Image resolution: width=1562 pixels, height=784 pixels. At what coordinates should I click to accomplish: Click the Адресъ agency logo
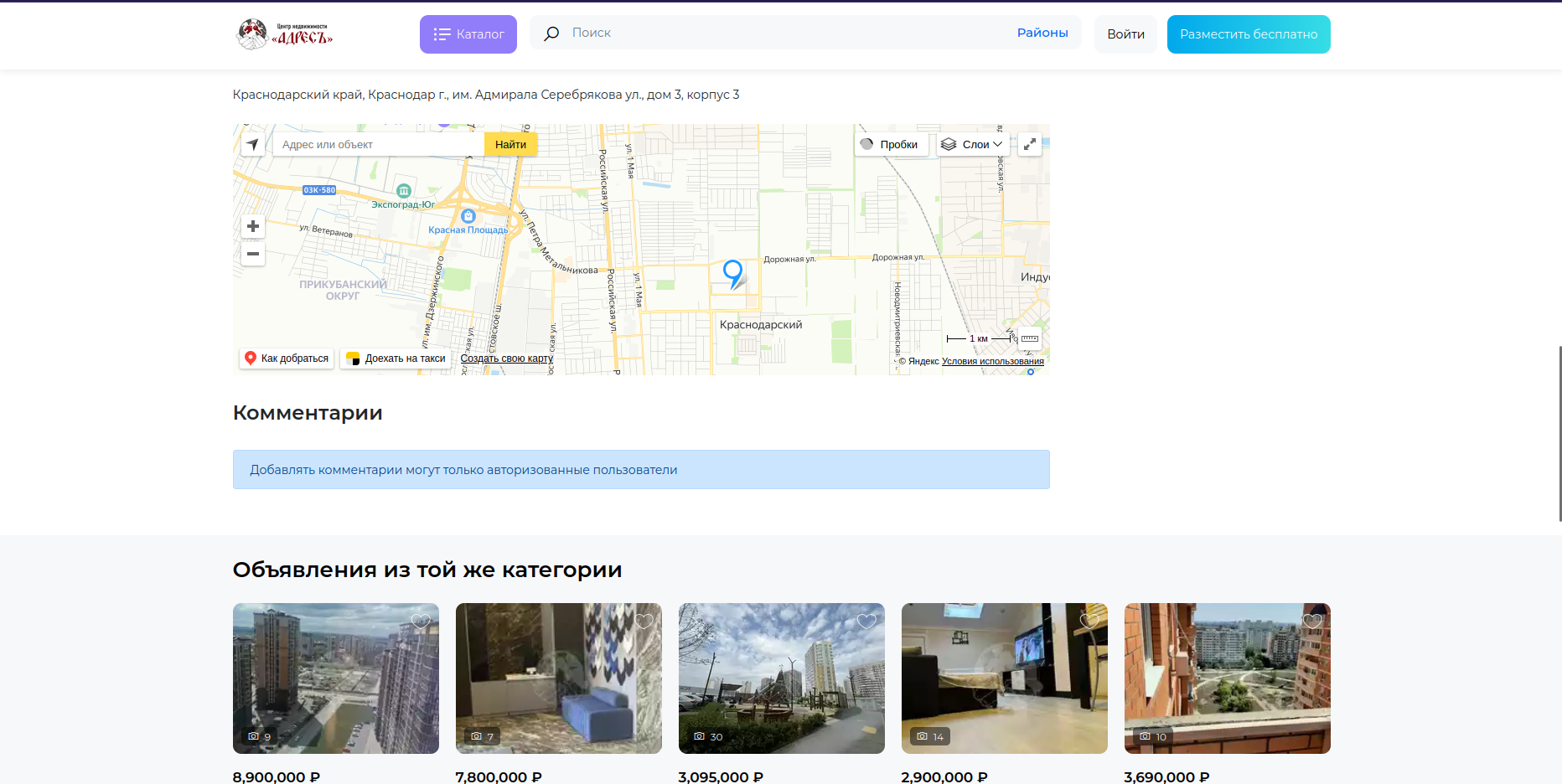(x=285, y=34)
